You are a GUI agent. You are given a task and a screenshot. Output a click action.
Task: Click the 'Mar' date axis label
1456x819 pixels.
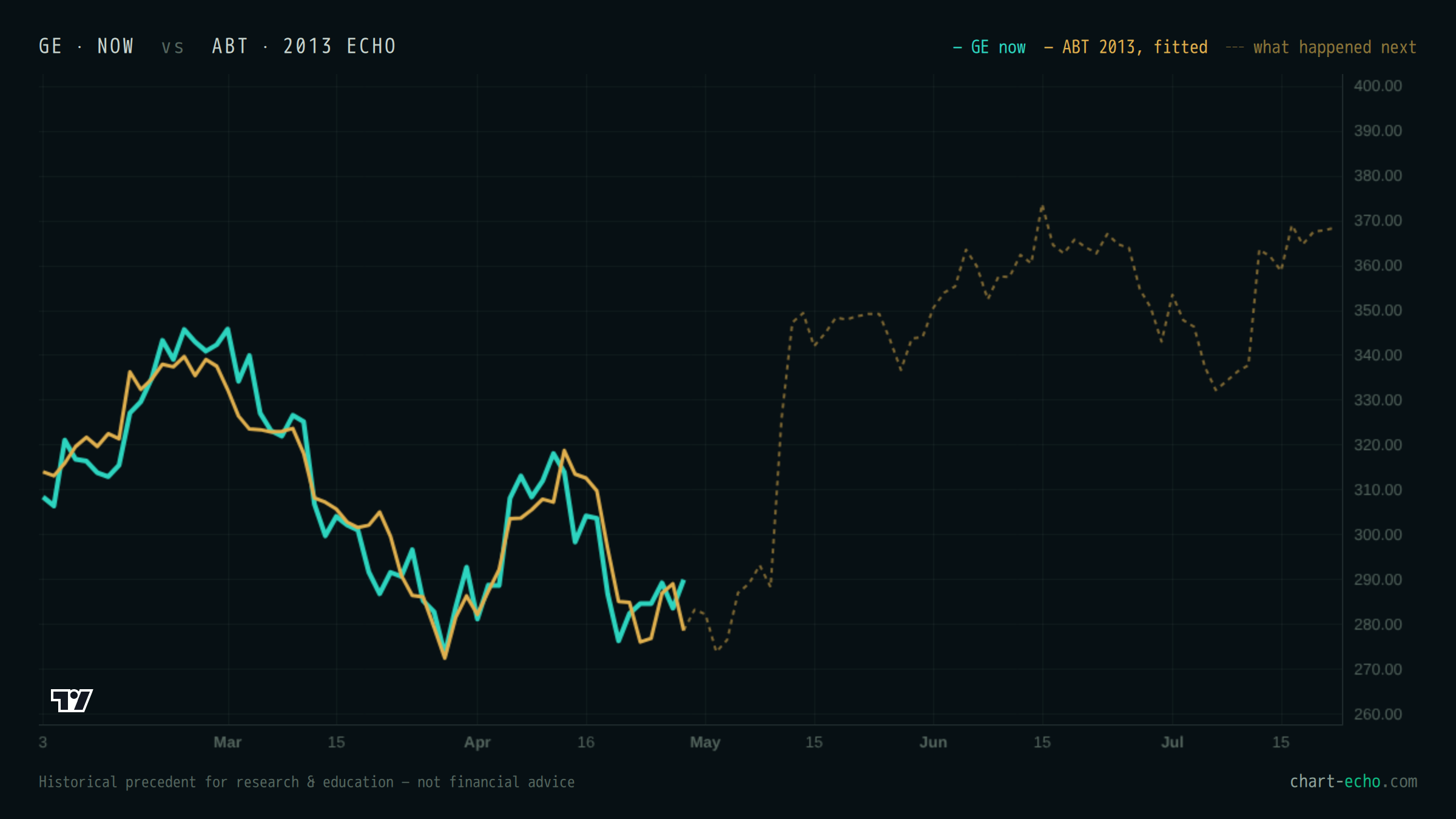pos(227,742)
